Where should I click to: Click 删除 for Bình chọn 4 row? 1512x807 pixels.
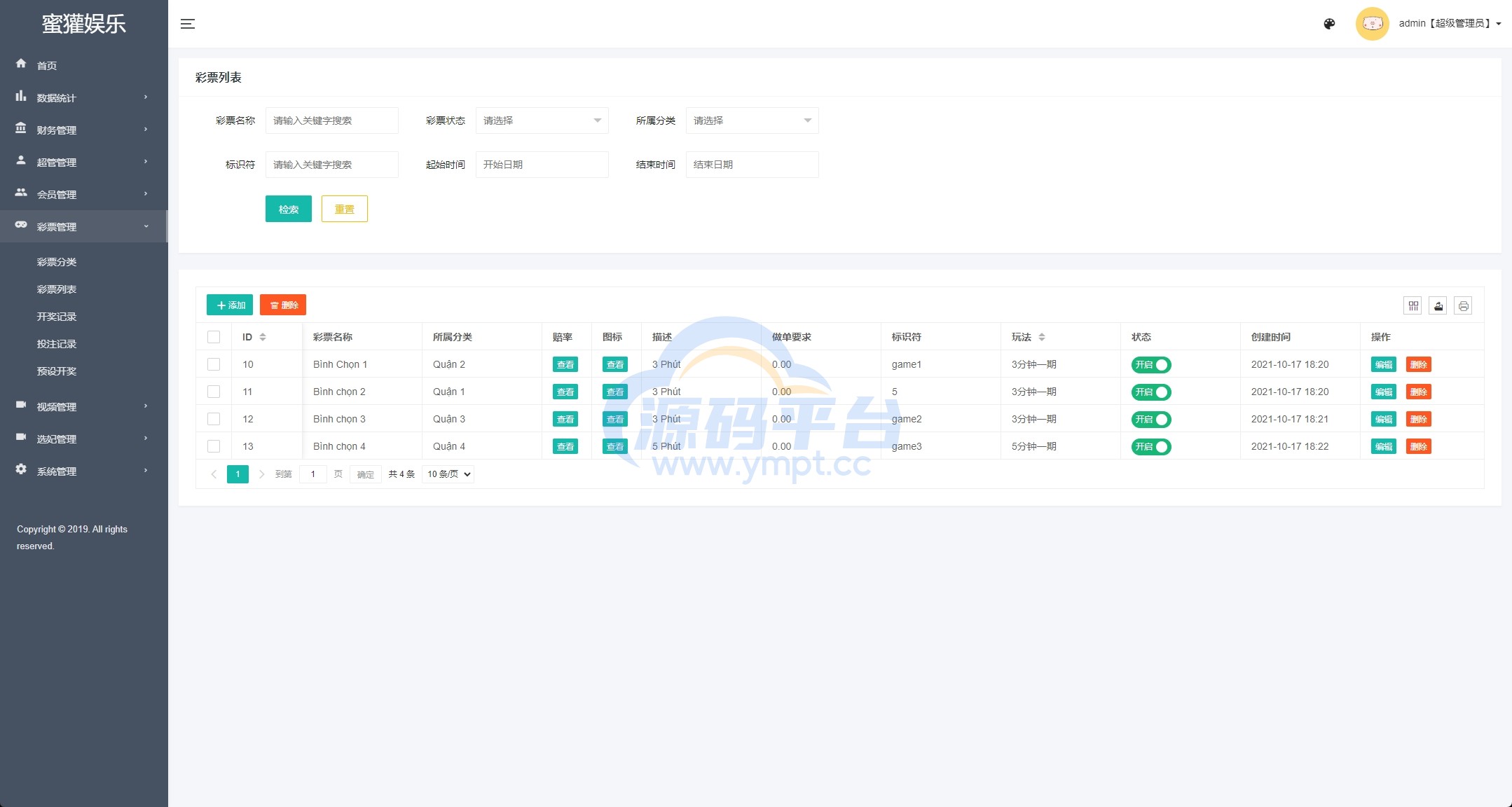tap(1419, 446)
